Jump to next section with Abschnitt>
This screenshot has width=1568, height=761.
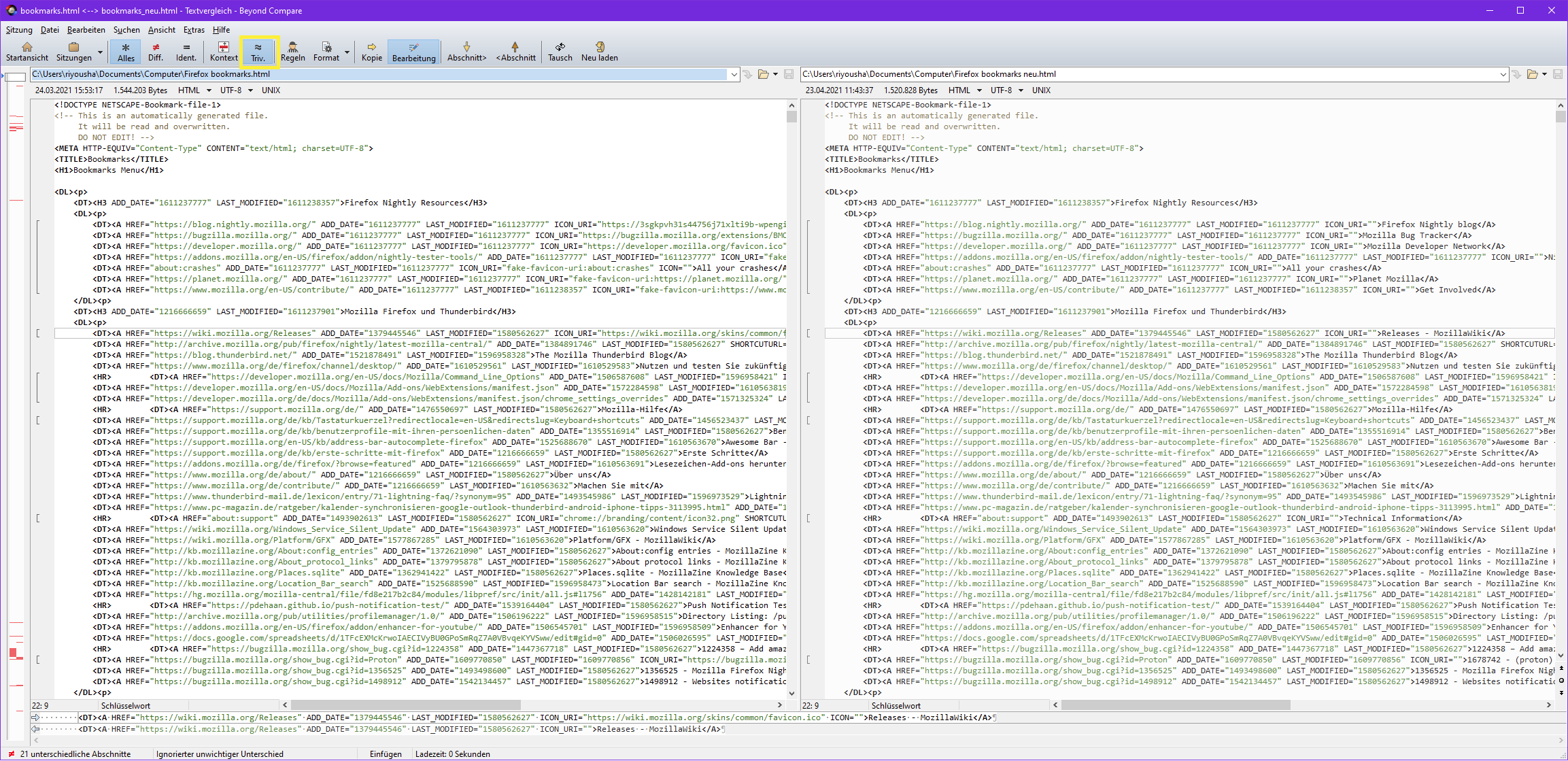tap(466, 51)
